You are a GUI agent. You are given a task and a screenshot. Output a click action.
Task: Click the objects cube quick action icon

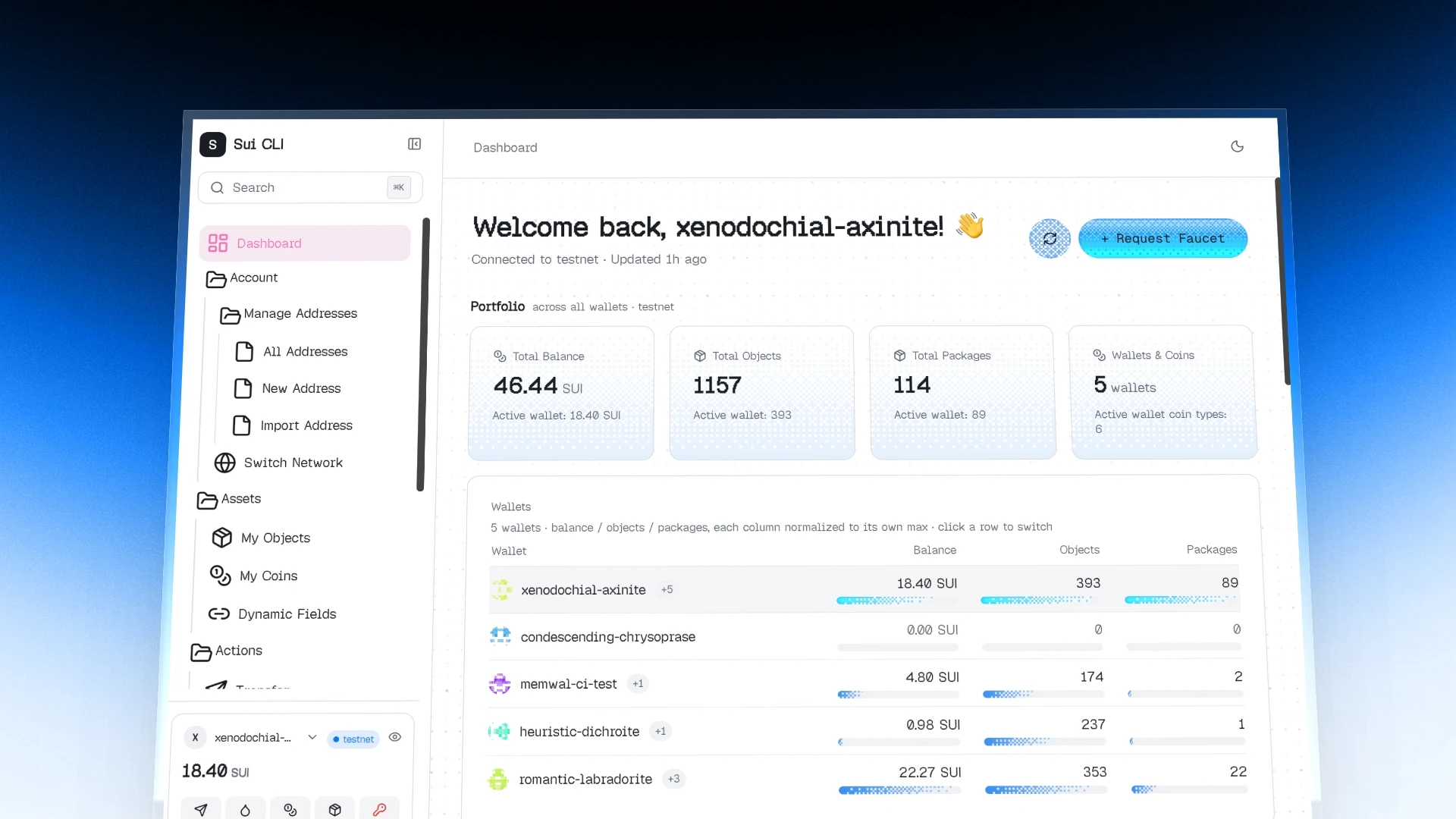[x=335, y=810]
